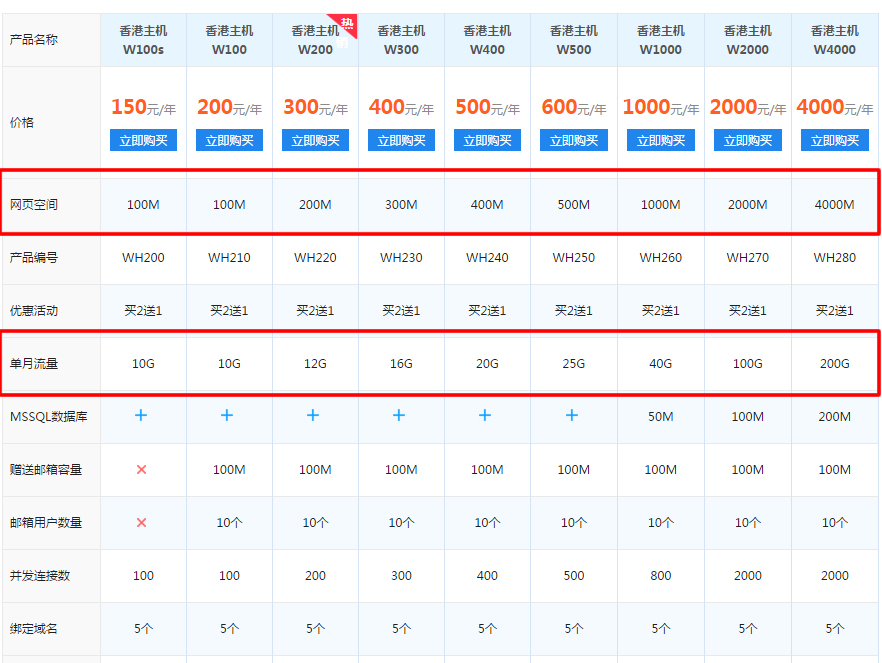The height and width of the screenshot is (663, 882).
Task: Click 立即购买 under the 300元/年 price
Action: coord(315,141)
